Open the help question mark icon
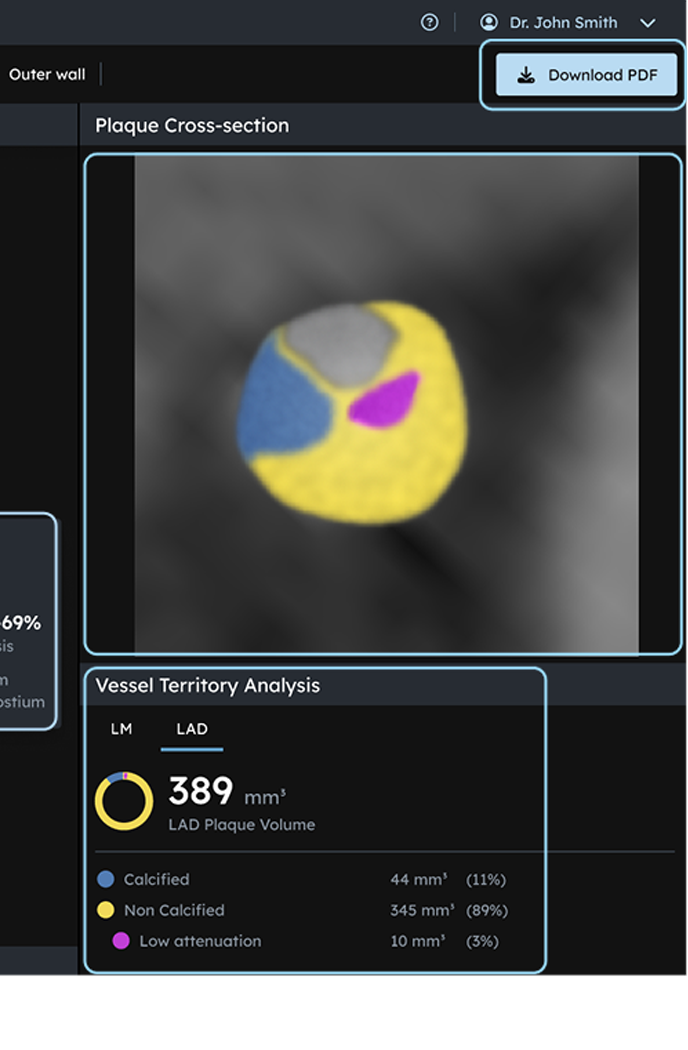 pos(429,22)
